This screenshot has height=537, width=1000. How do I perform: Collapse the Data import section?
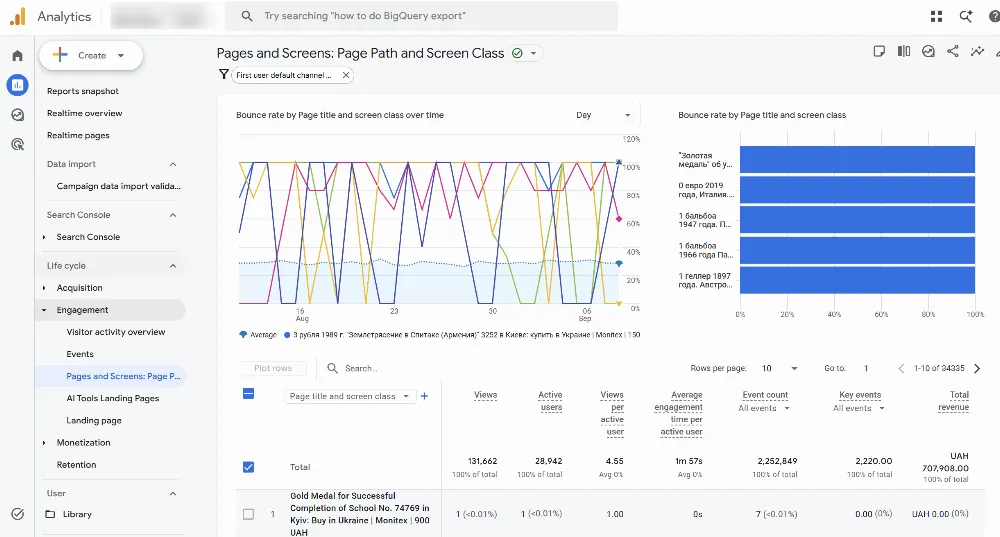point(173,164)
